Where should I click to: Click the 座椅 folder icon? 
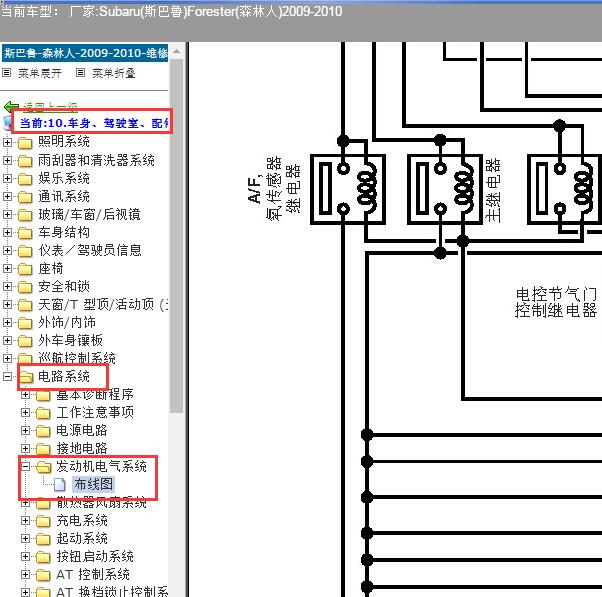click(x=25, y=269)
